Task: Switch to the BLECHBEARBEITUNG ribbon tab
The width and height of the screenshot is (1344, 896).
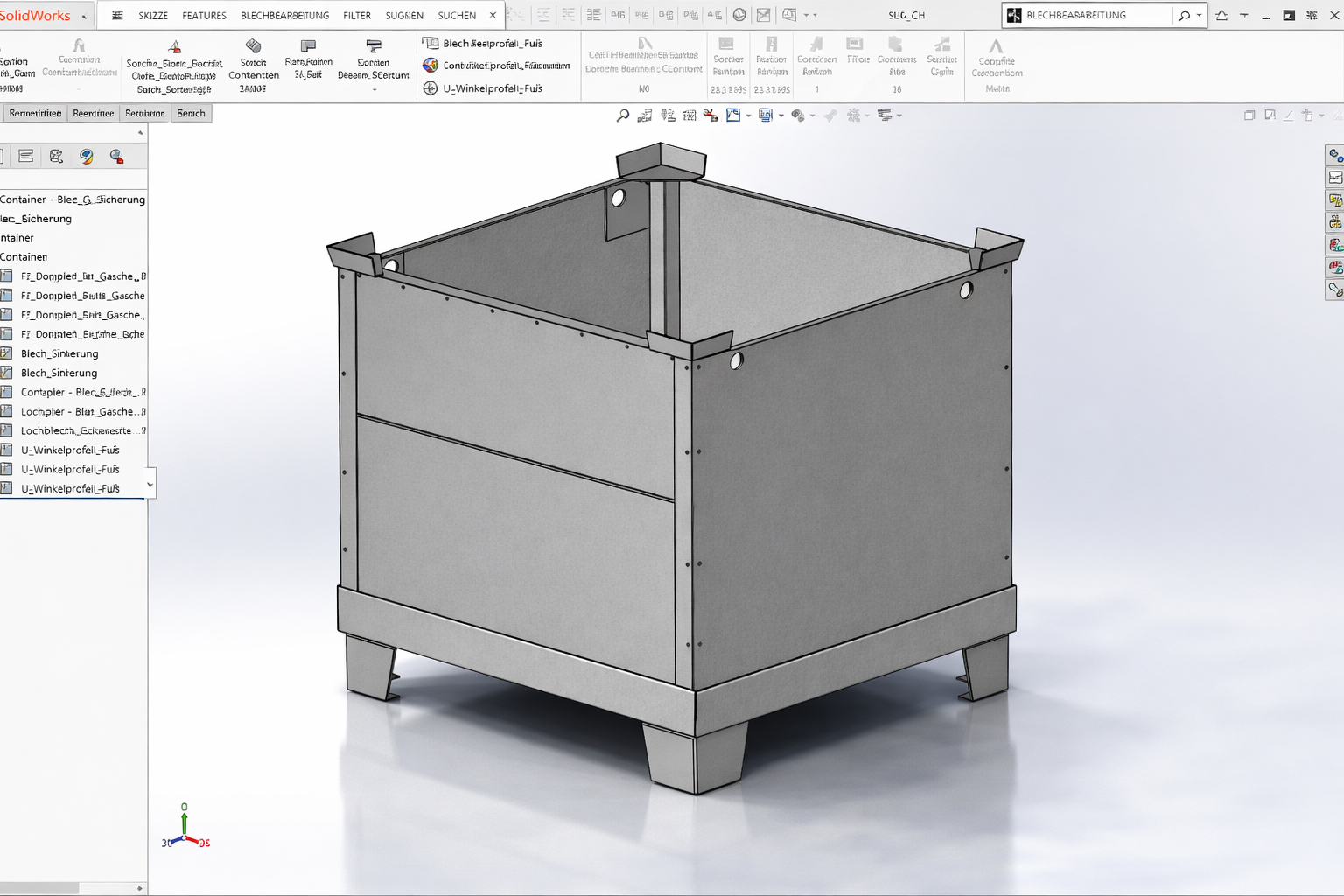Action: coord(284,16)
